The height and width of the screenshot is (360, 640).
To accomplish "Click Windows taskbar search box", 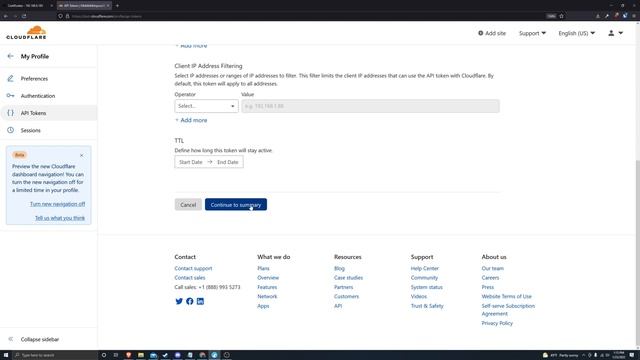I will (55, 355).
